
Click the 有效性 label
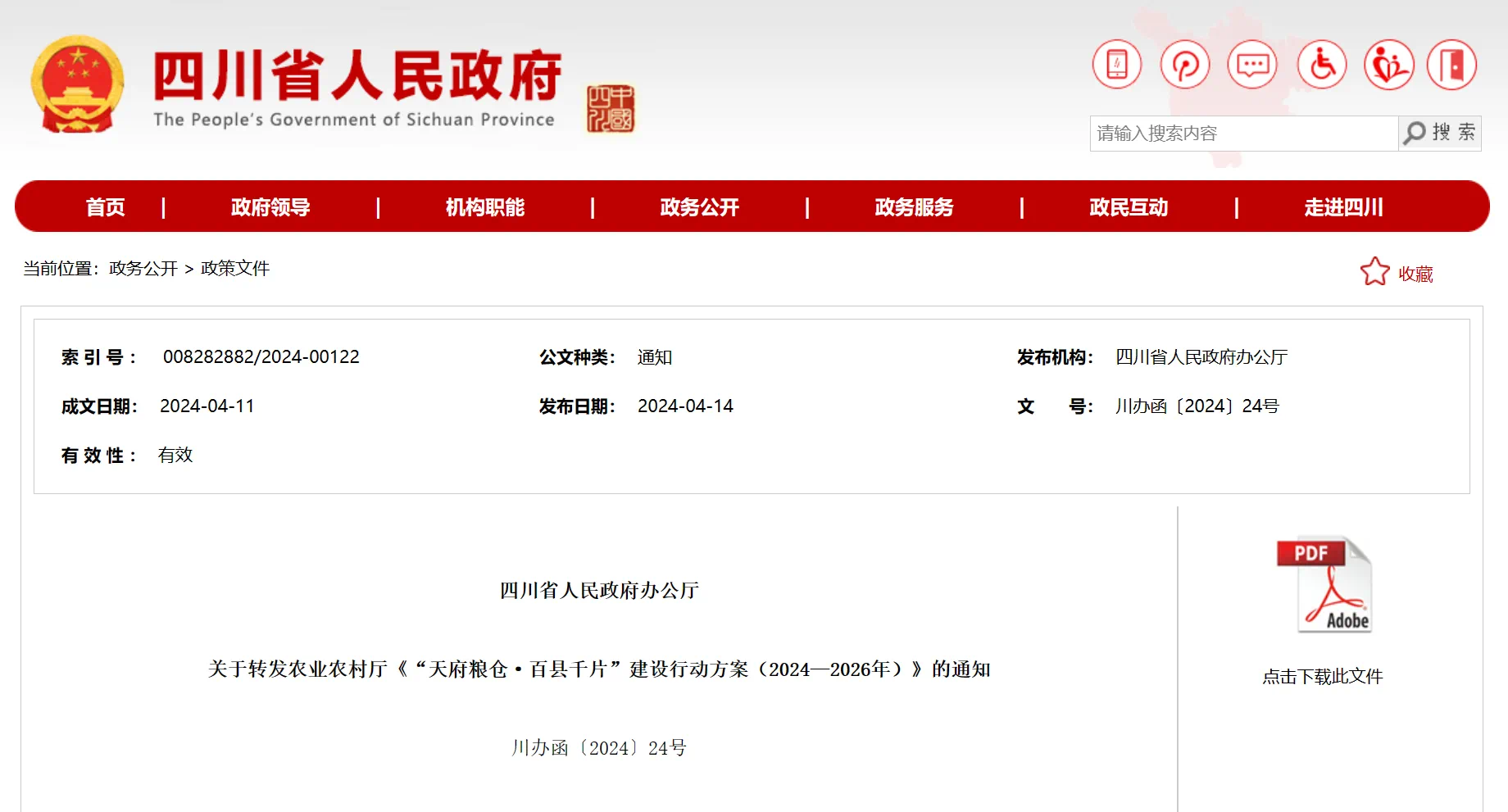98,456
